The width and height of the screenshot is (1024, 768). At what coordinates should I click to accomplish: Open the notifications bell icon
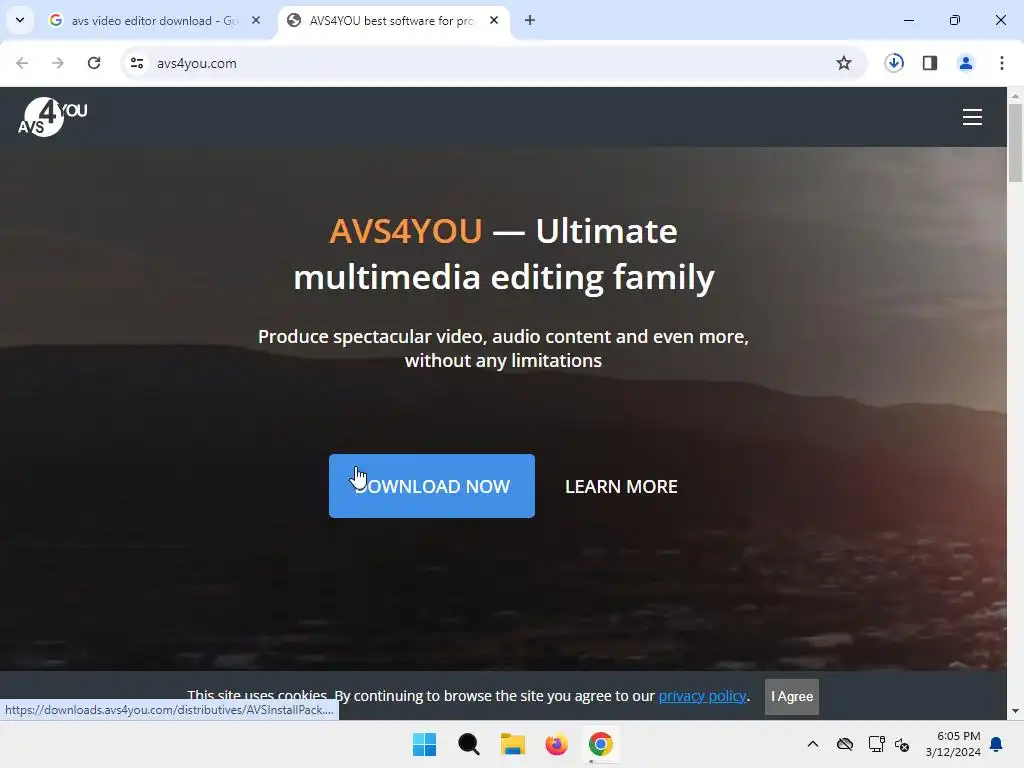(997, 744)
